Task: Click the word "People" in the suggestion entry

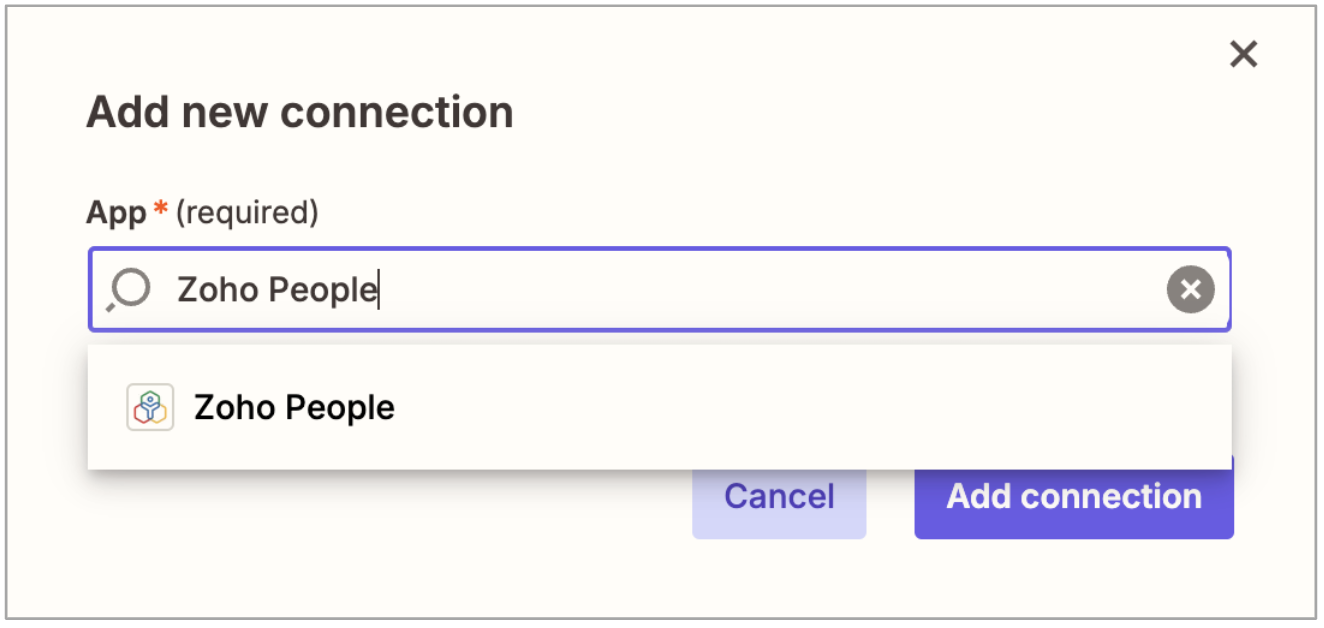Action: [340, 407]
